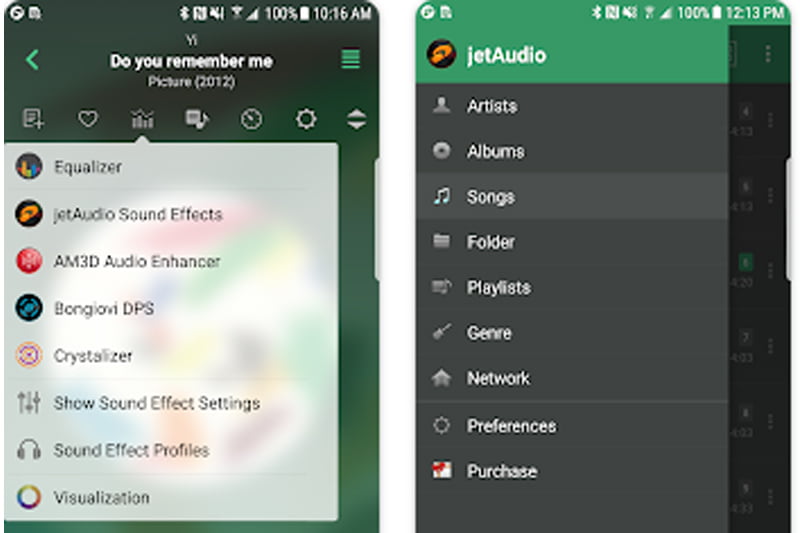The height and width of the screenshot is (533, 800).
Task: Open Show Sound Effect Settings
Action: [171, 403]
